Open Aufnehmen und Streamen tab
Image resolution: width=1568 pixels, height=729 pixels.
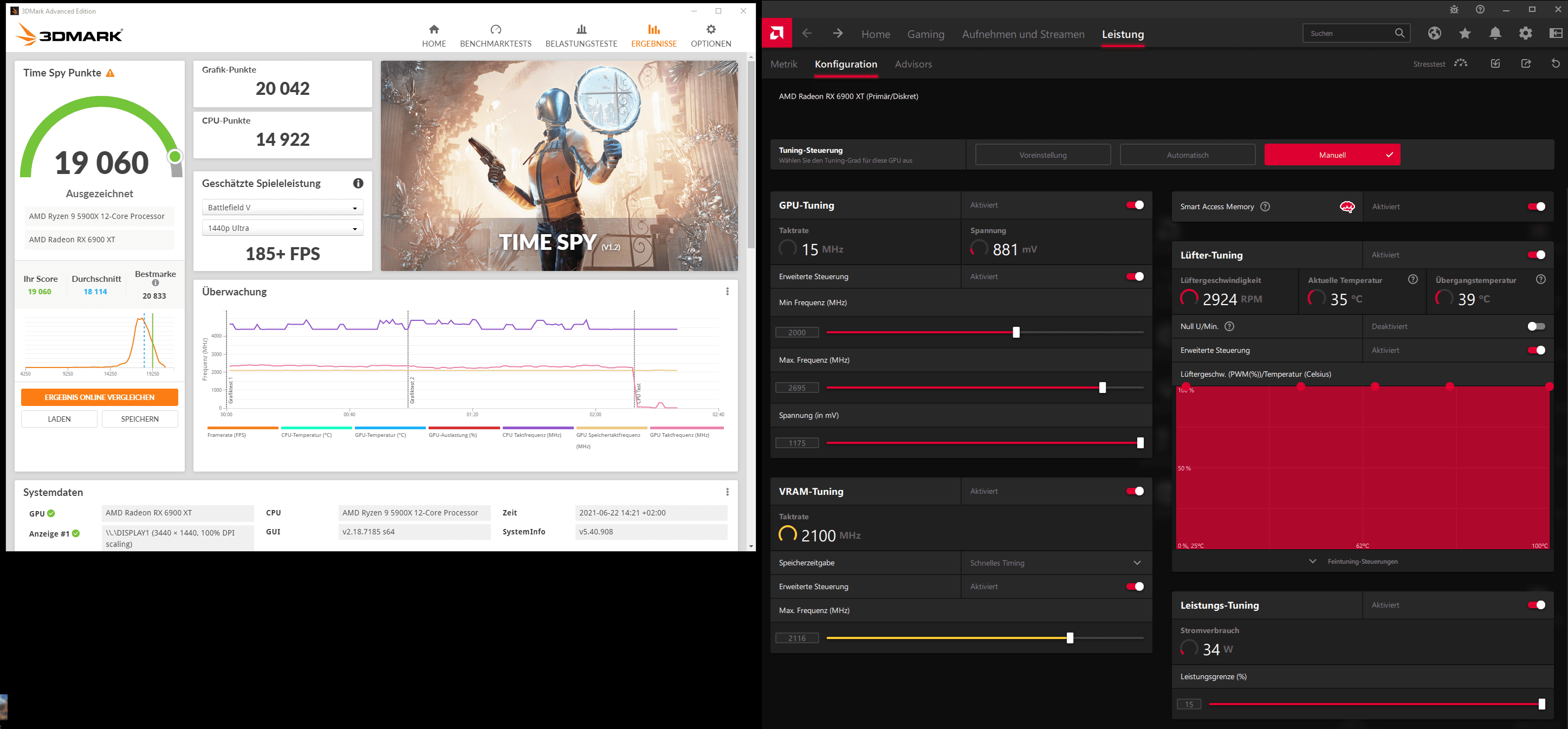pyautogui.click(x=1023, y=34)
